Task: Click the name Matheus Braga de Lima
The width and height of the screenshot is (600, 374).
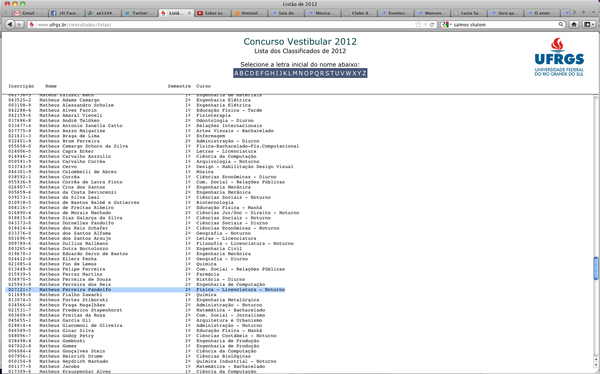Action: point(69,136)
